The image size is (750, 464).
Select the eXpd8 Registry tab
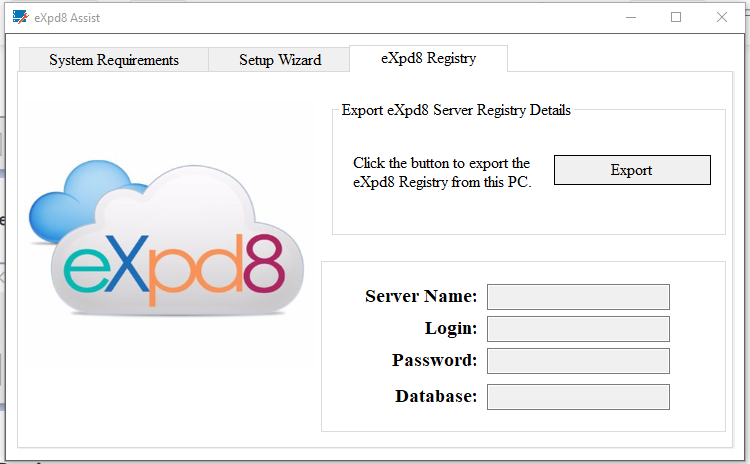(428, 58)
